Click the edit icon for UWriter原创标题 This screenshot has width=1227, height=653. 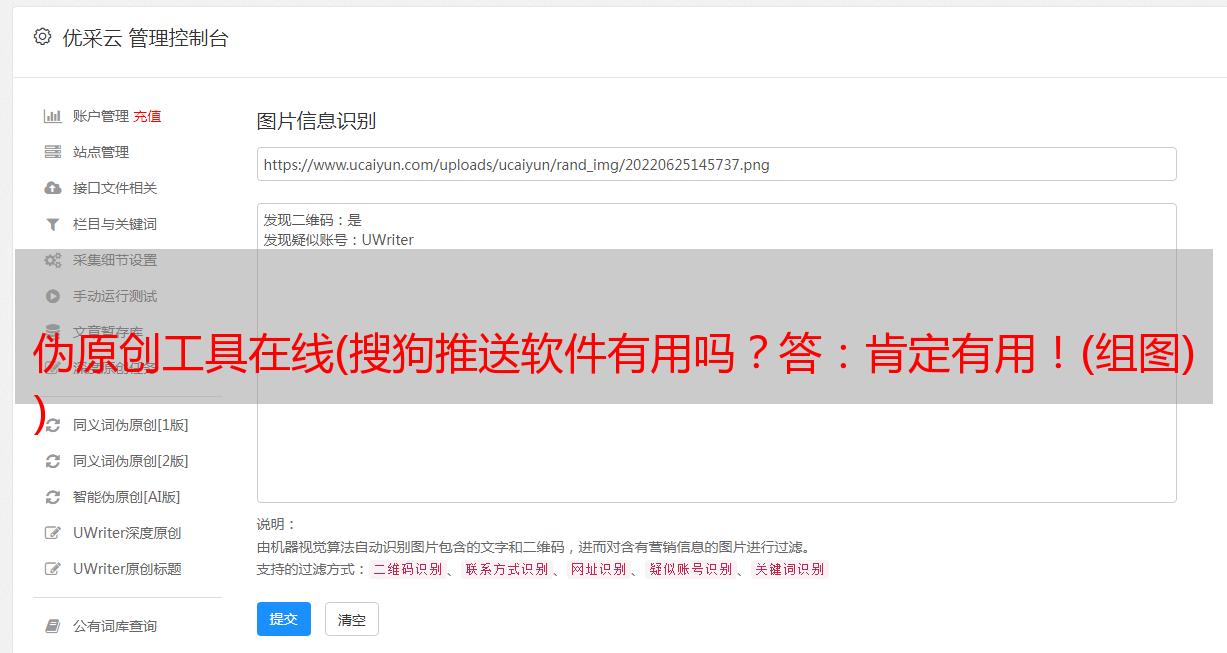click(x=53, y=569)
